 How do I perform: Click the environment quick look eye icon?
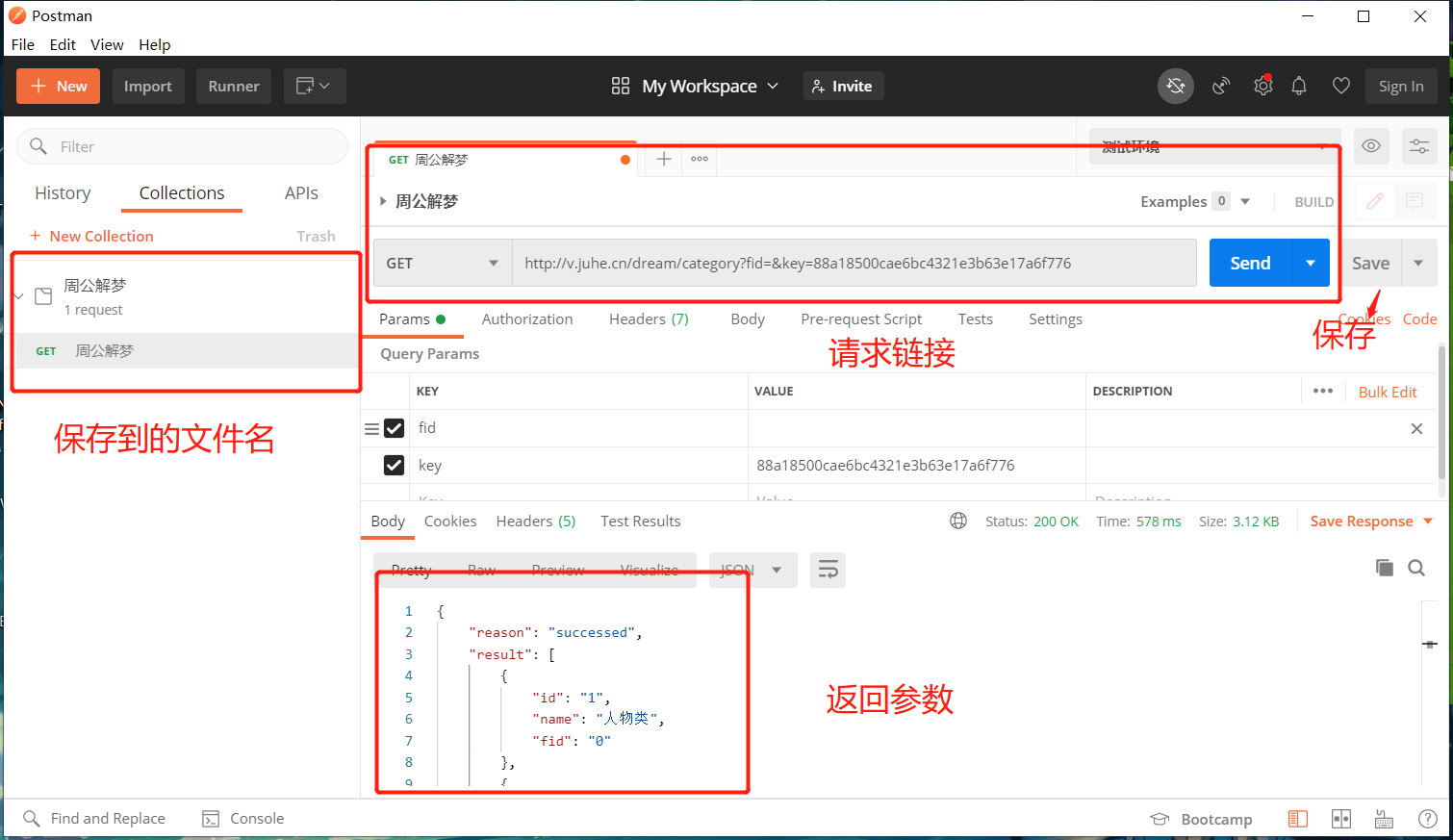(1371, 146)
